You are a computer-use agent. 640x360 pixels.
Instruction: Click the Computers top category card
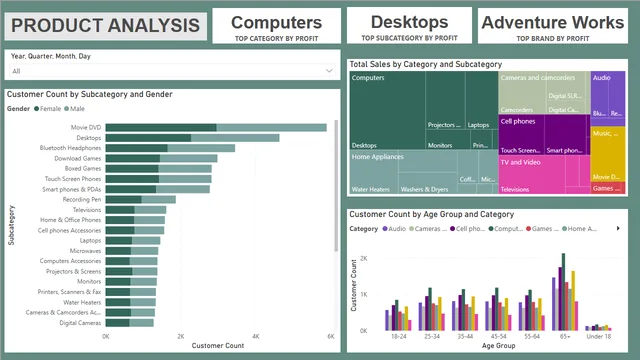277,26
